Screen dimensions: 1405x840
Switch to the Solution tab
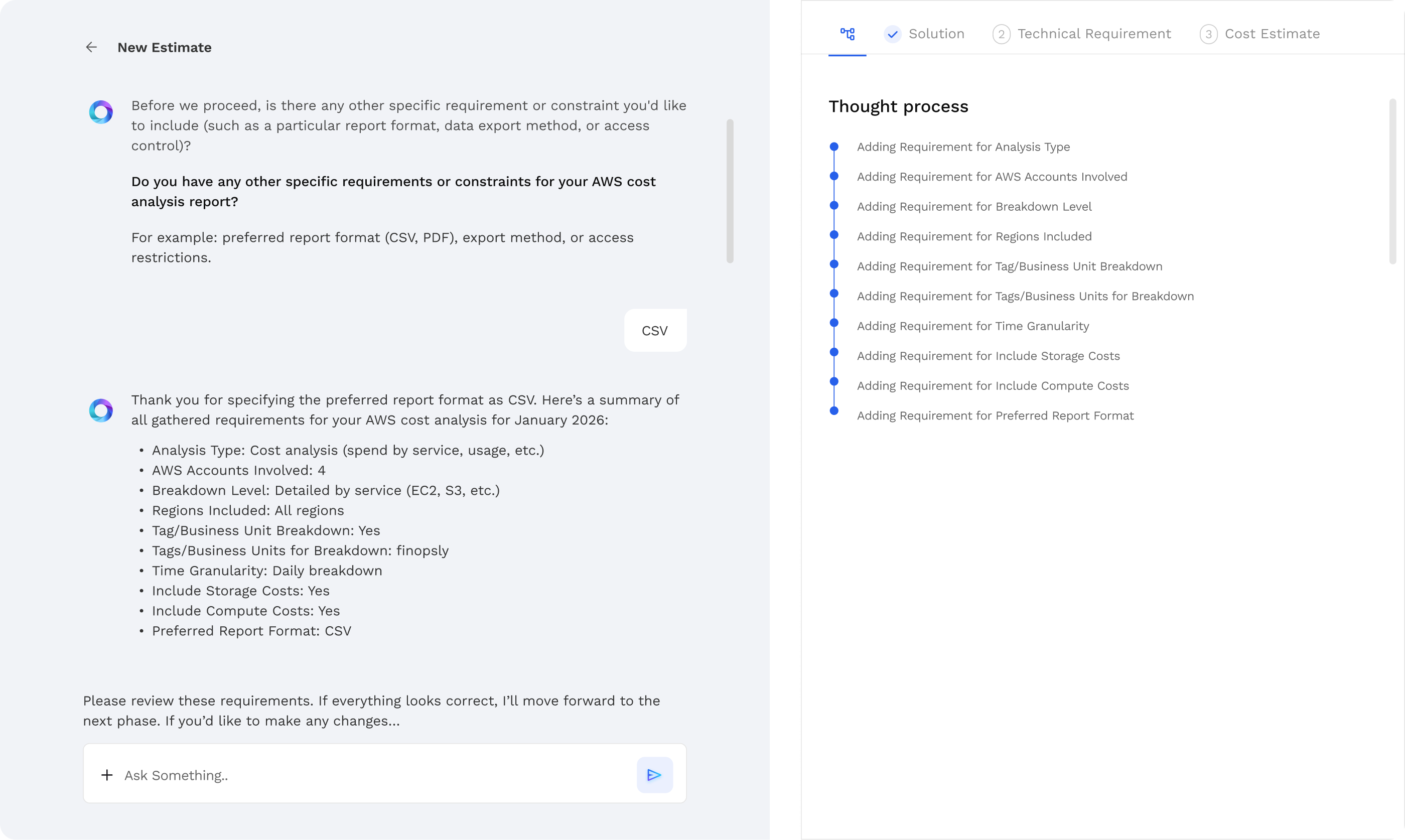pyautogui.click(x=936, y=34)
